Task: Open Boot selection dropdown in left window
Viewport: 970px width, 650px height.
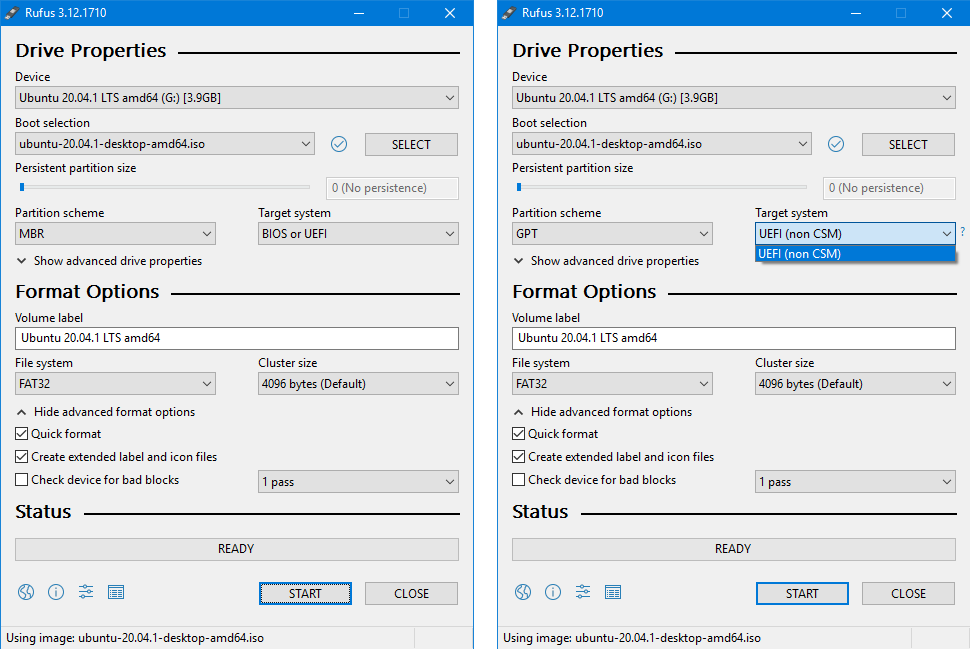Action: pyautogui.click(x=165, y=143)
